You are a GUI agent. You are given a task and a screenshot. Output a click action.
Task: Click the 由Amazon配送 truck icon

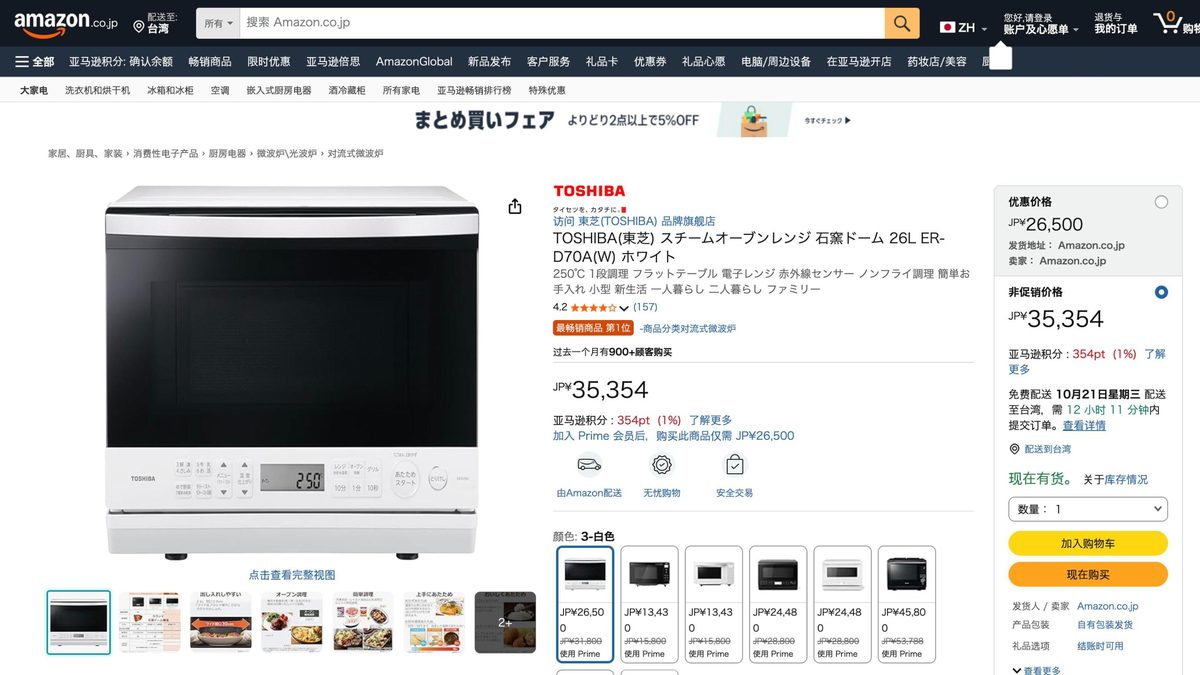click(589, 465)
